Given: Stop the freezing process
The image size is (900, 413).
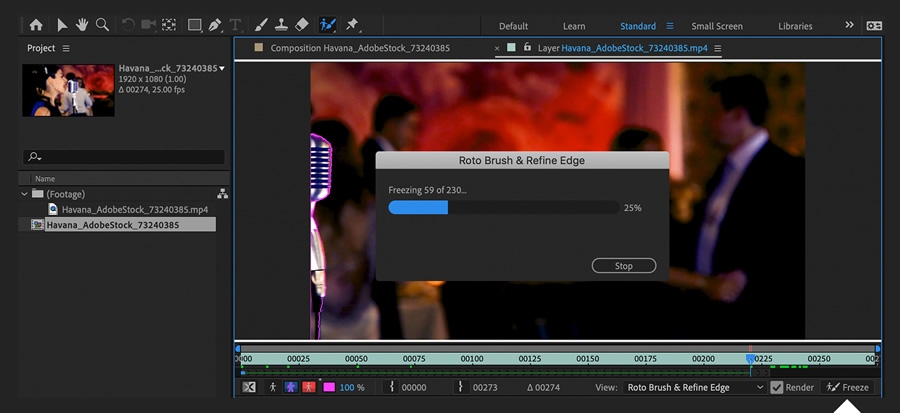Looking at the screenshot, I should tap(624, 266).
